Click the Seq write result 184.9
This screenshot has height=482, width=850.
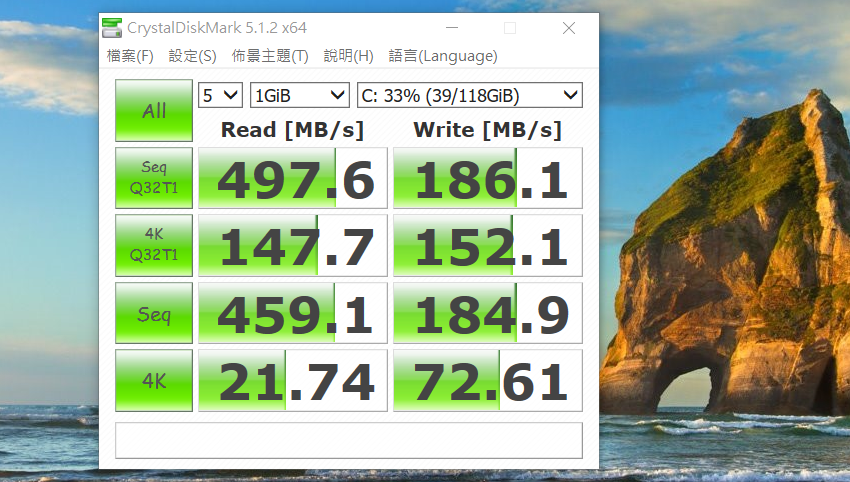pyautogui.click(x=488, y=313)
